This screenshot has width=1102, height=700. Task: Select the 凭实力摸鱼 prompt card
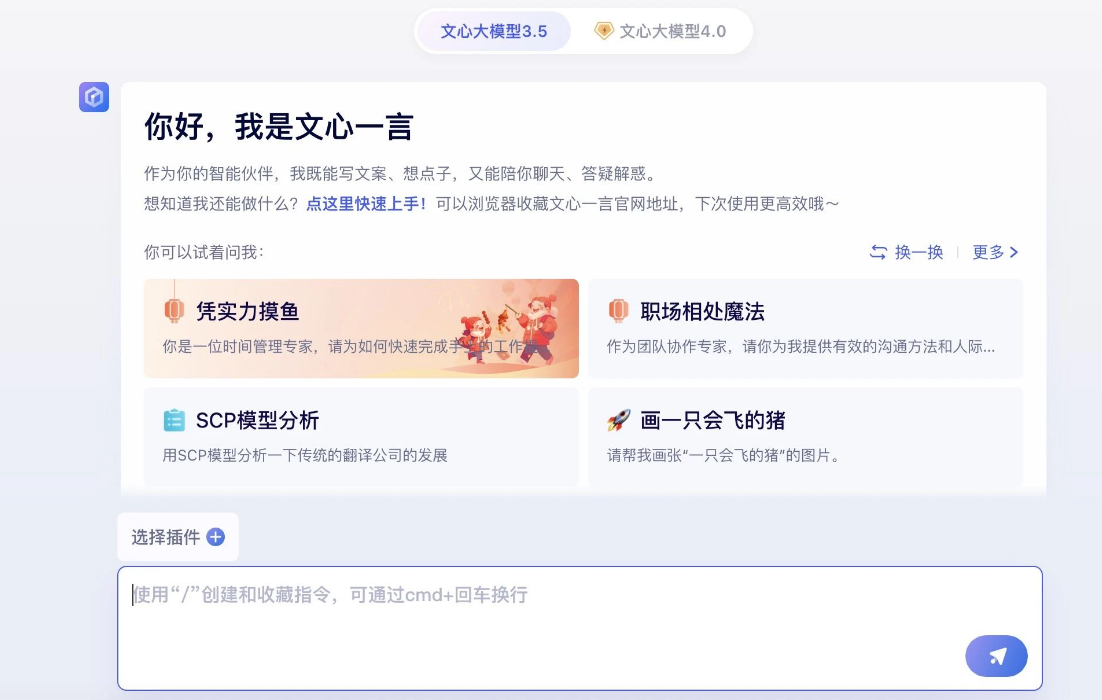pyautogui.click(x=361, y=328)
